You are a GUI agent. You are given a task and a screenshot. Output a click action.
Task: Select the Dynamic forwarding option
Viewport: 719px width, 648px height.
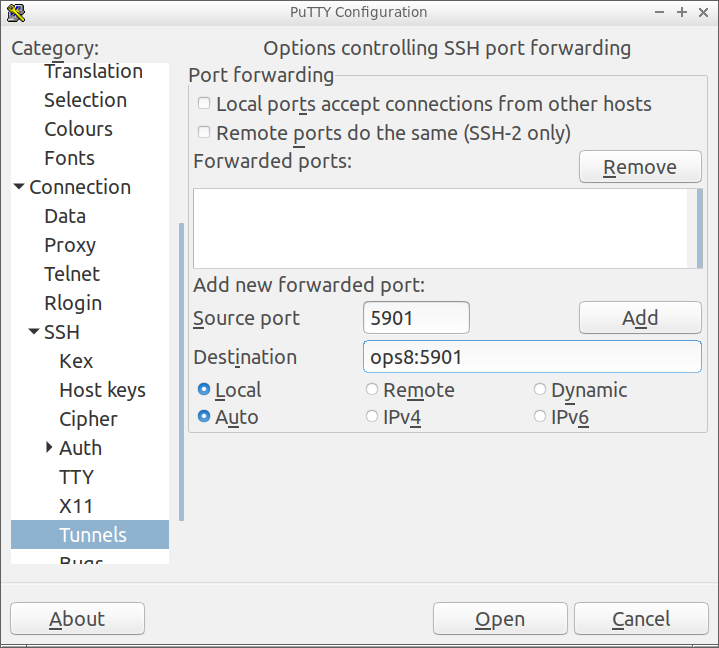coord(540,390)
